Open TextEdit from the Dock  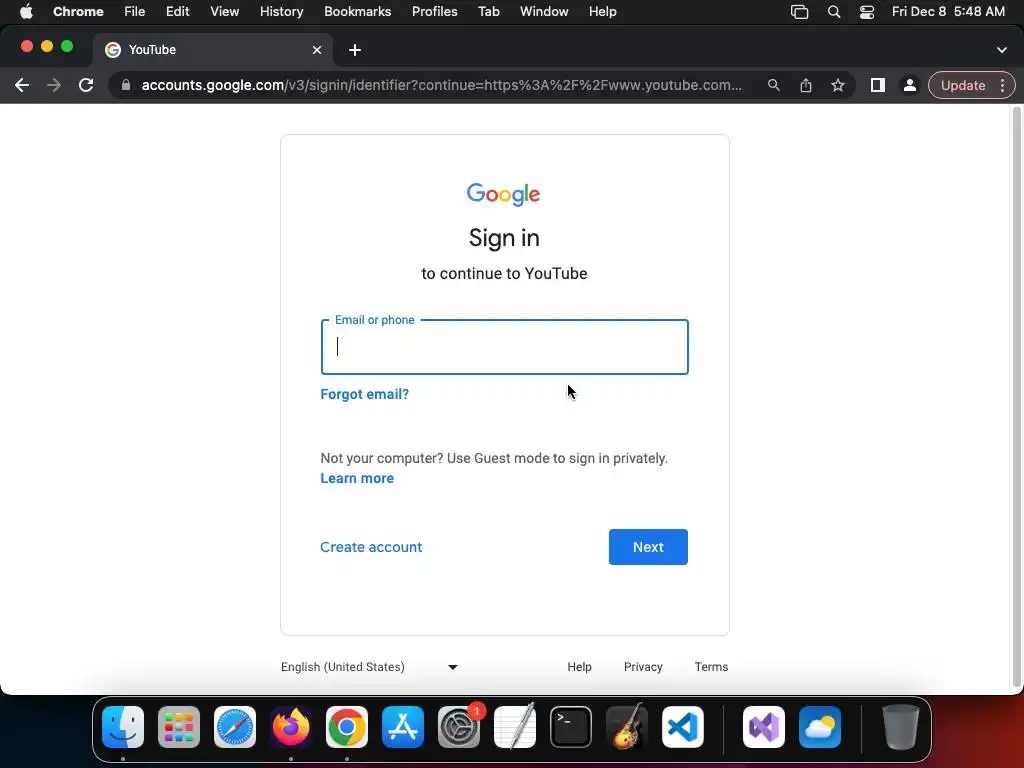pos(515,727)
